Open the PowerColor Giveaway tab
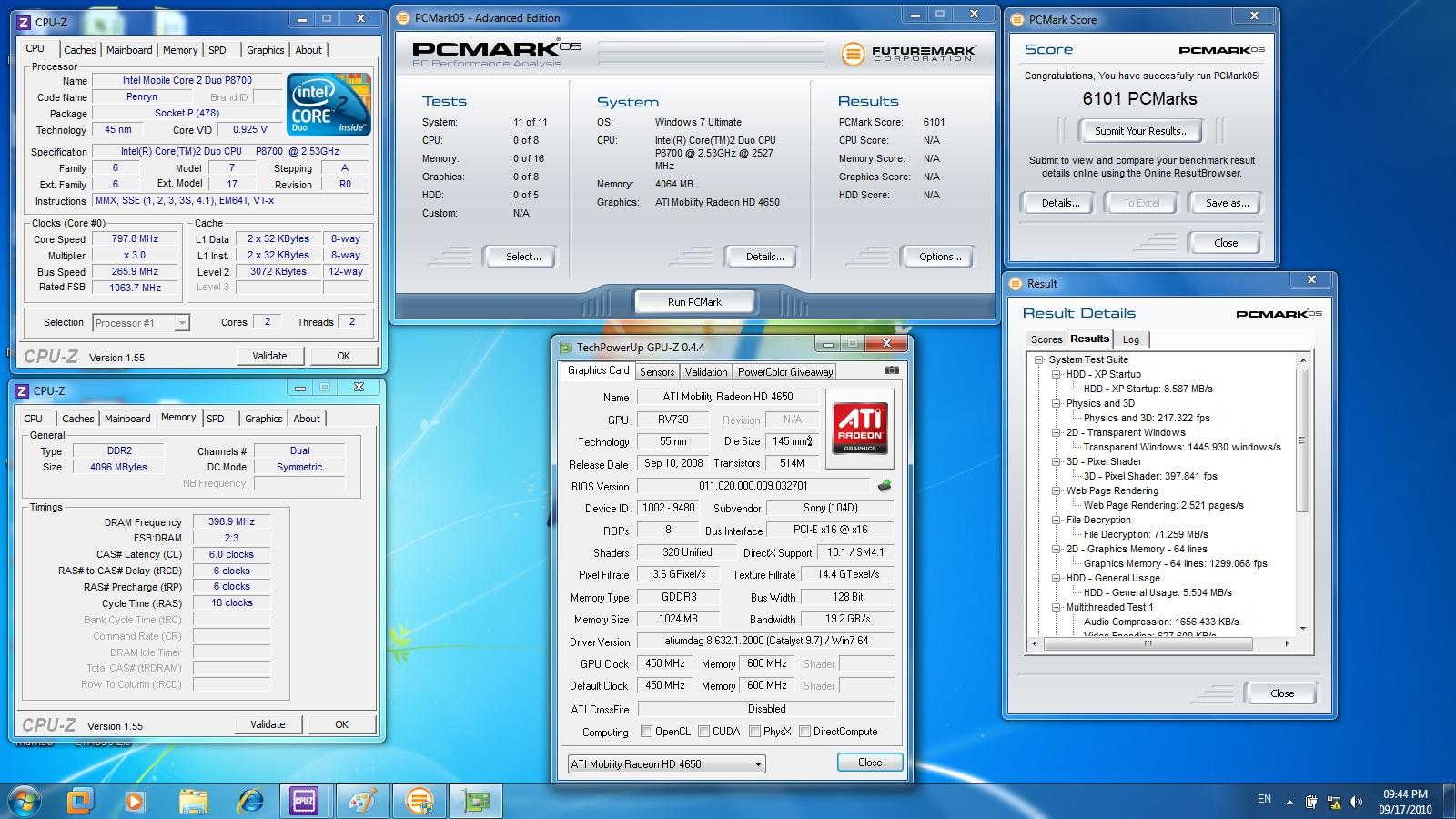1456x819 pixels. tap(785, 372)
